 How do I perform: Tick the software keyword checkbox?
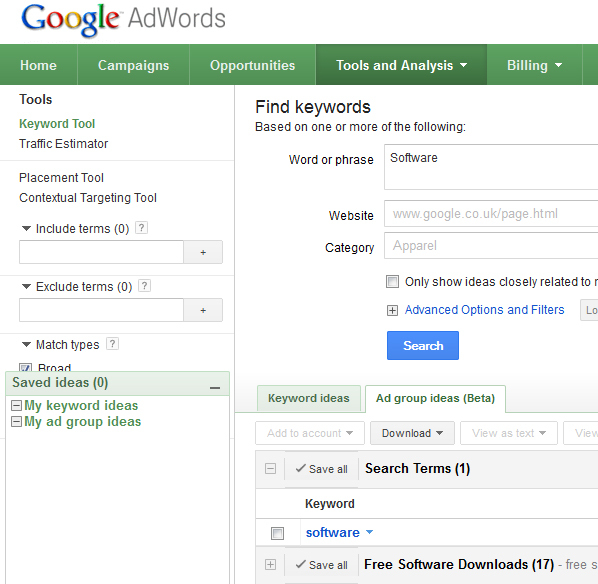[277, 533]
